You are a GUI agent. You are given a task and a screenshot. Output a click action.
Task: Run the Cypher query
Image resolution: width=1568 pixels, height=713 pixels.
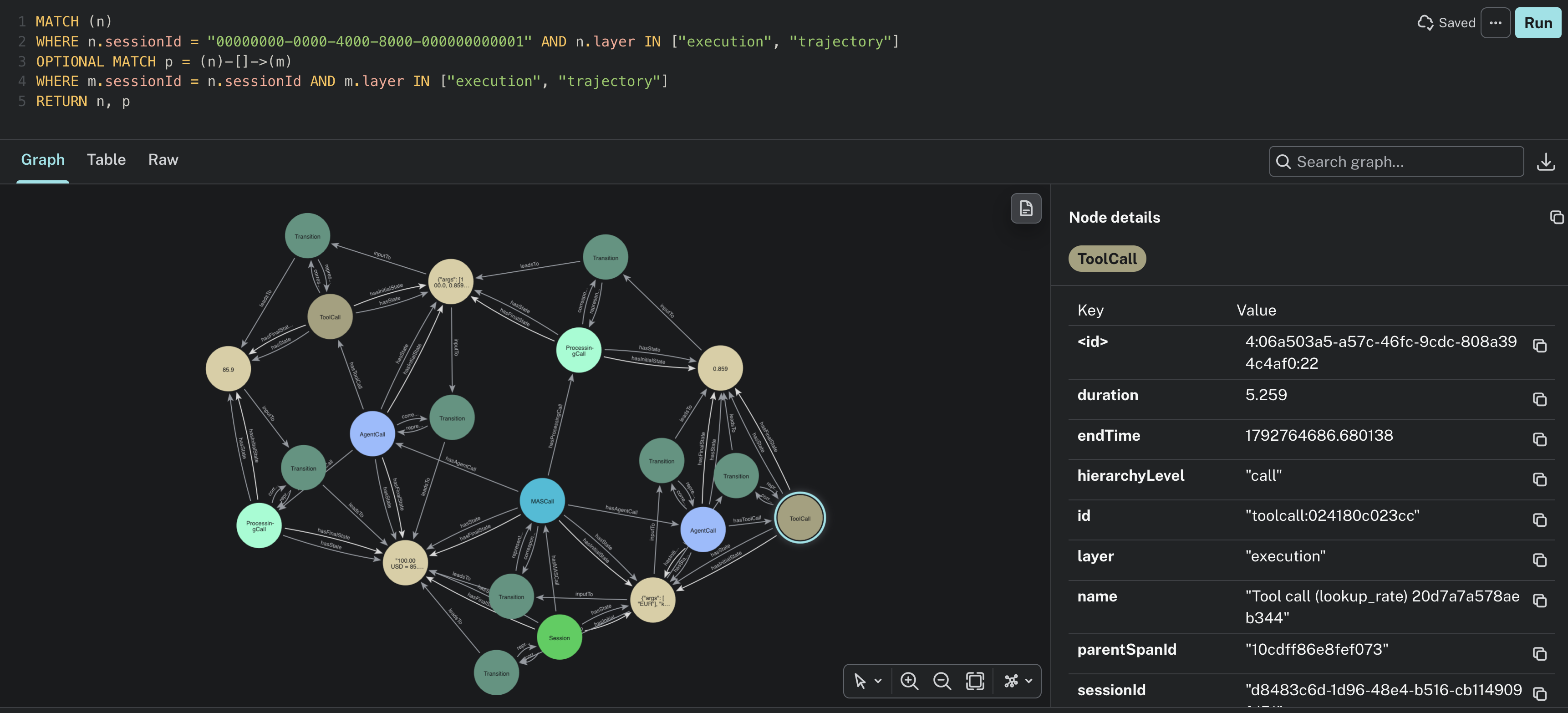click(x=1537, y=23)
